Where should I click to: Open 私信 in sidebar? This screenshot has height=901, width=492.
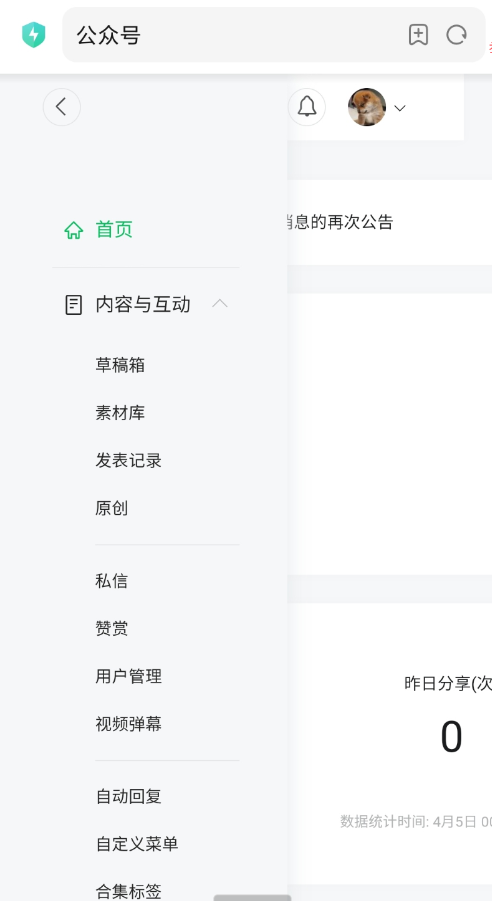(x=112, y=581)
